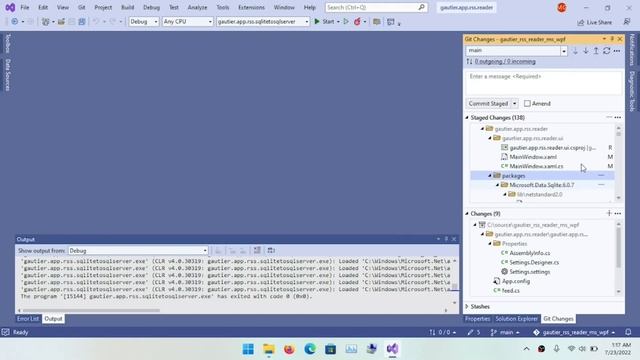The image size is (640, 360).
Task: Toggle word wrap in the Output toolbar
Action: click(271, 251)
